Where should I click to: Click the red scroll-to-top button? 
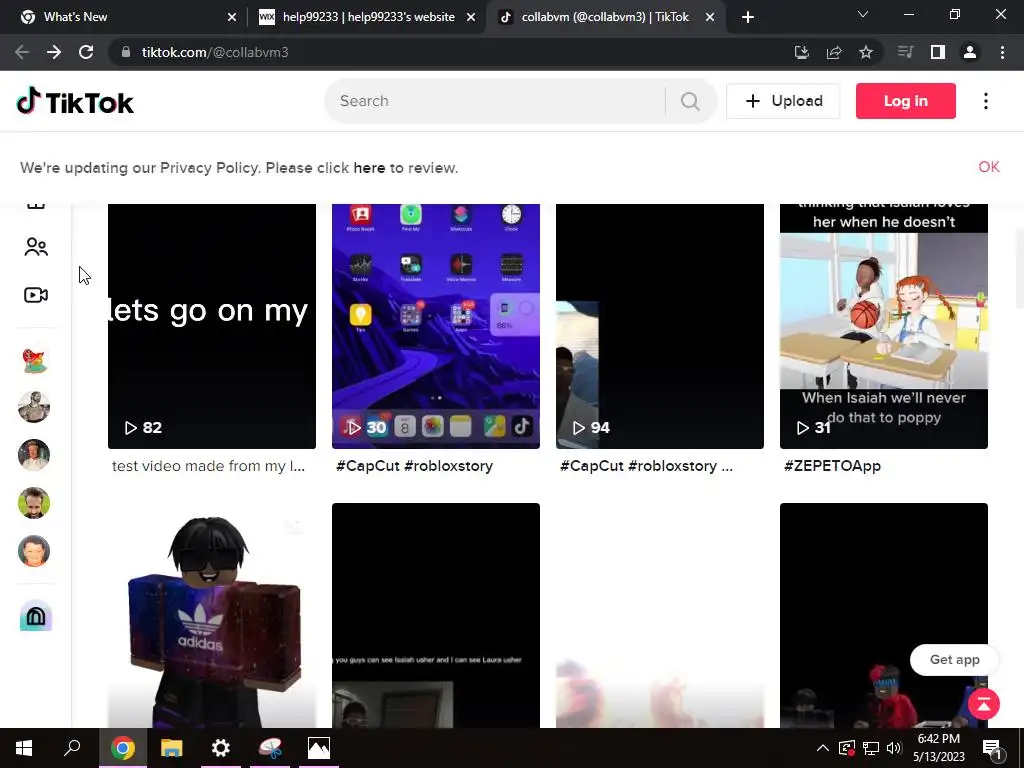click(984, 703)
